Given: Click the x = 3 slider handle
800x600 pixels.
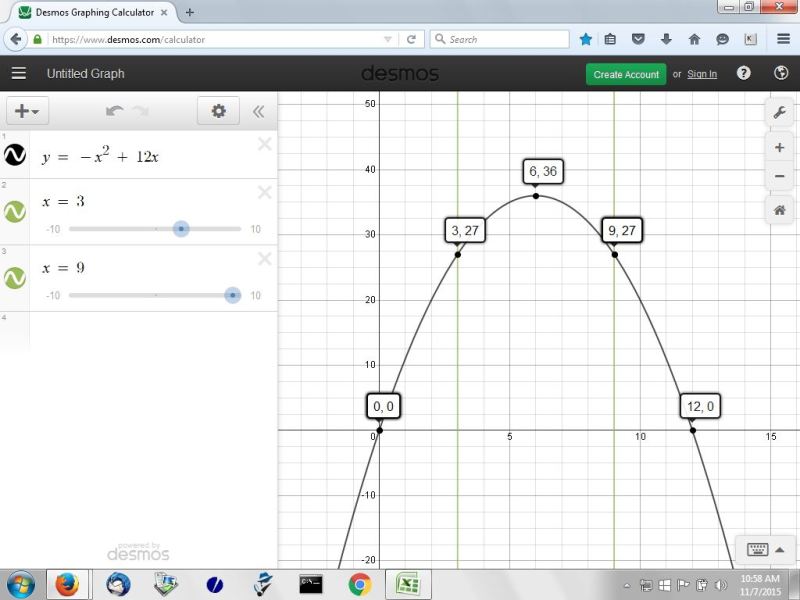Looking at the screenshot, I should 181,229.
